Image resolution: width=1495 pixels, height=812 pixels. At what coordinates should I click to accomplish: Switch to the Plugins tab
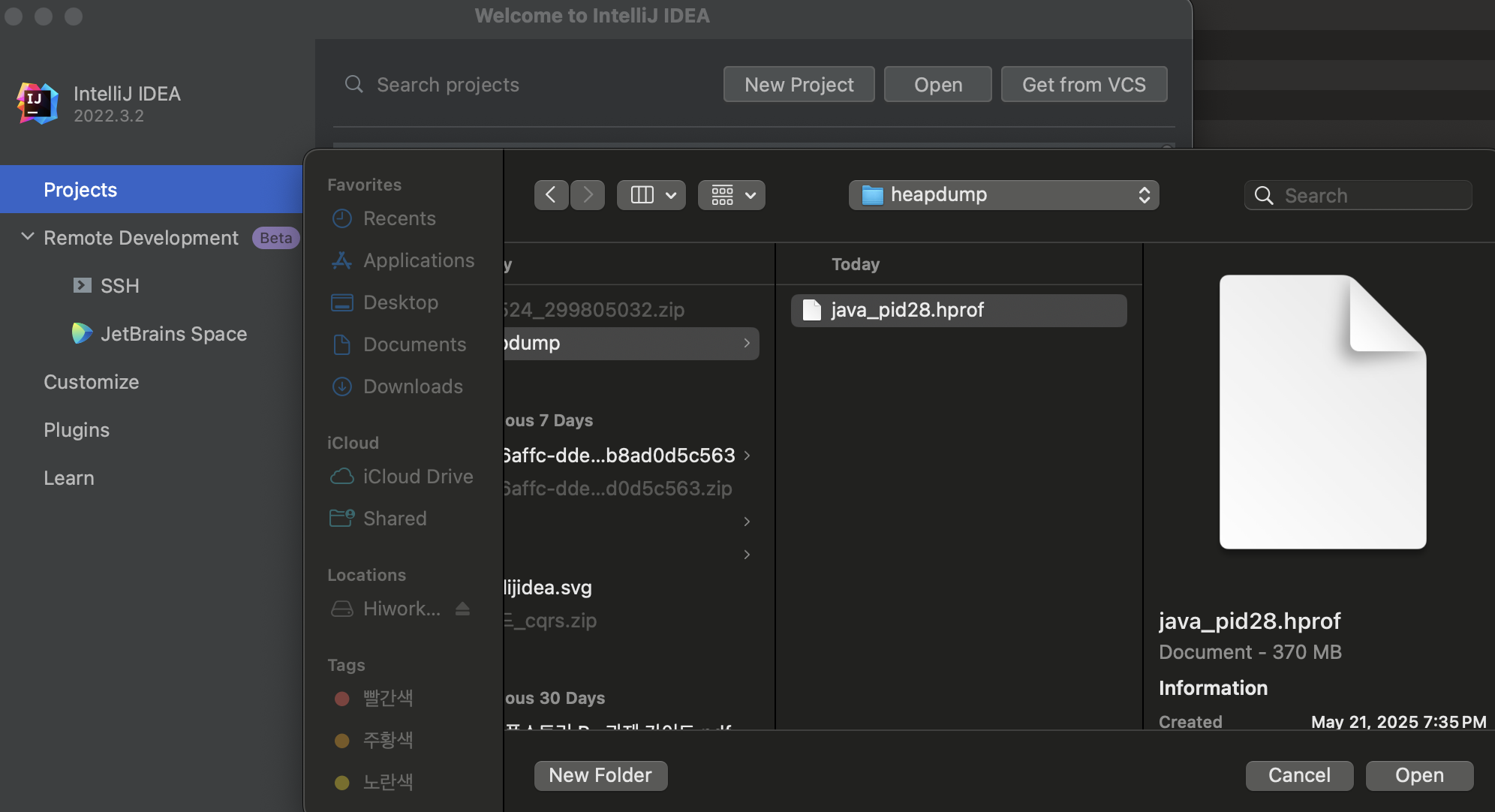coord(77,430)
